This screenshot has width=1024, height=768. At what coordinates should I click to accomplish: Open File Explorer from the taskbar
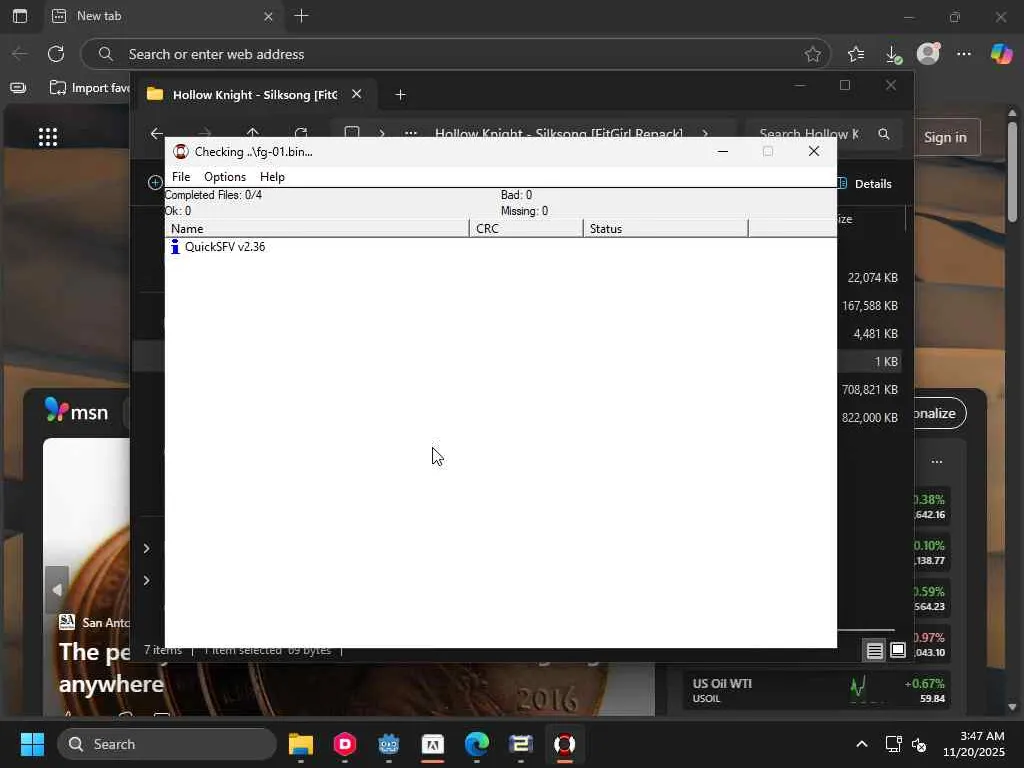[300, 744]
